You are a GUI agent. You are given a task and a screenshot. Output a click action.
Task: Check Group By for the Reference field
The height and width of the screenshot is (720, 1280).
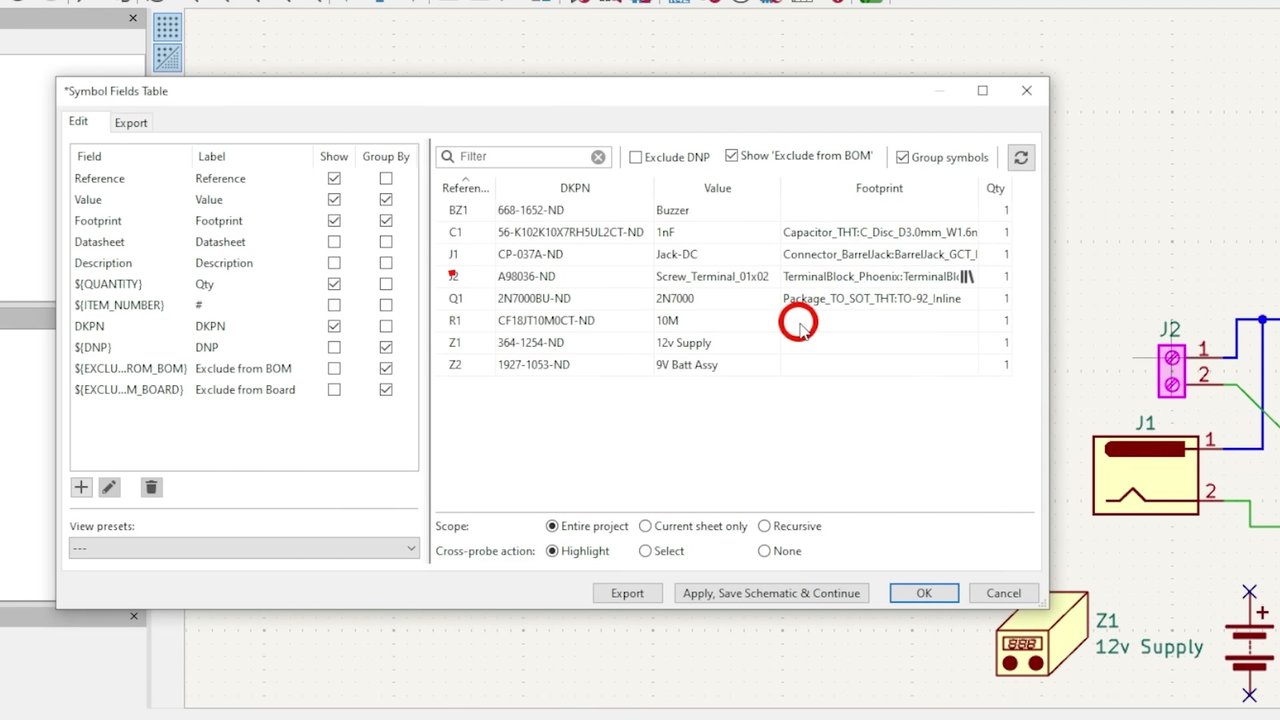coord(386,179)
